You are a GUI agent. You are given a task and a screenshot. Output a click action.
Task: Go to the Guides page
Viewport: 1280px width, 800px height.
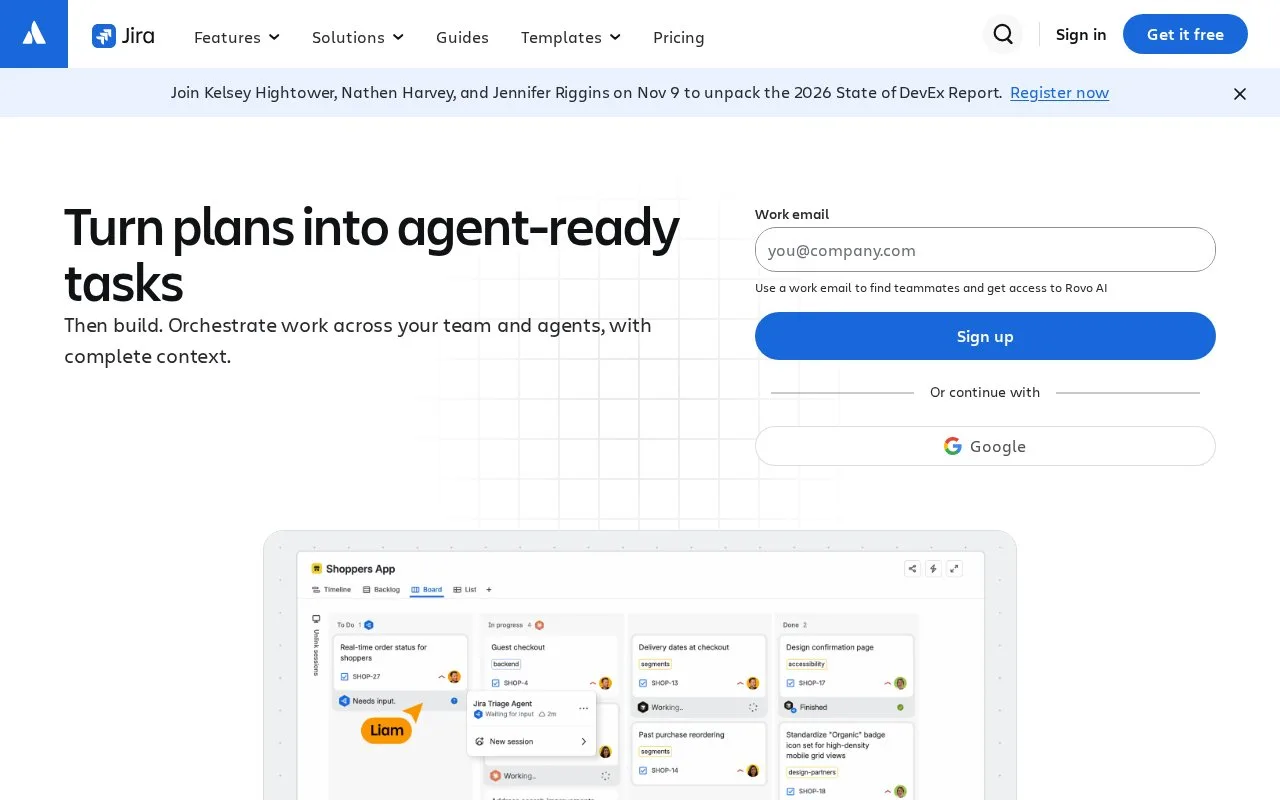tap(462, 37)
